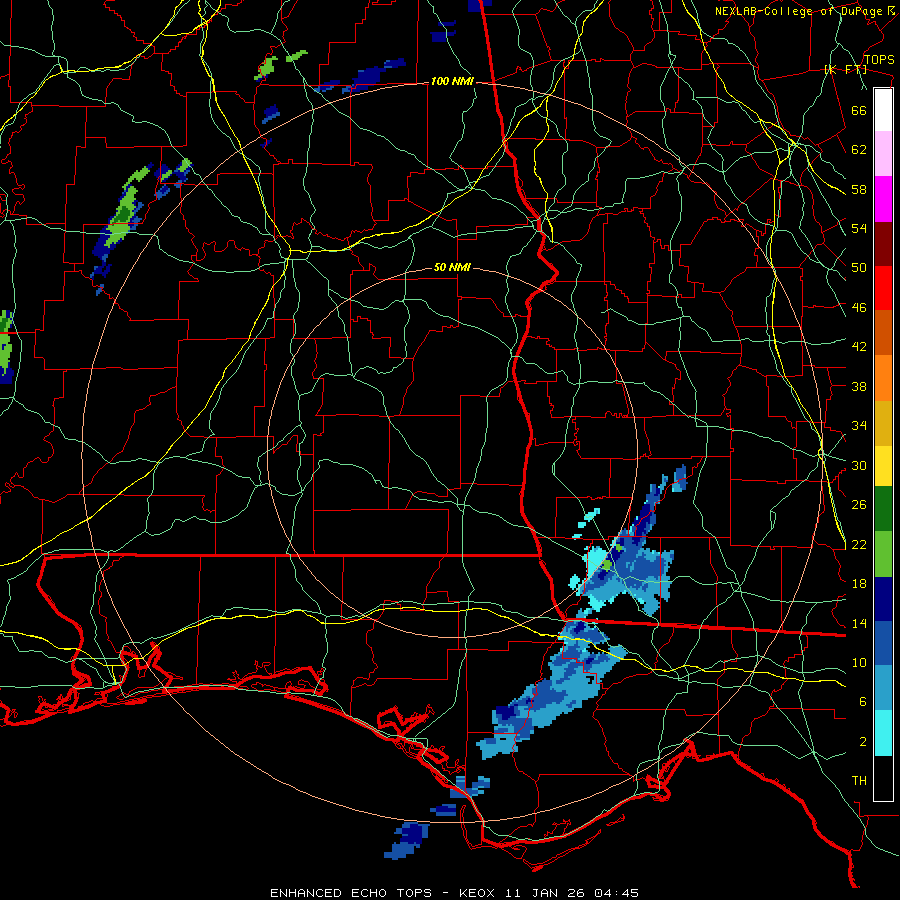The height and width of the screenshot is (900, 900).
Task: Click the bright red legend band
Action: [x=883, y=288]
